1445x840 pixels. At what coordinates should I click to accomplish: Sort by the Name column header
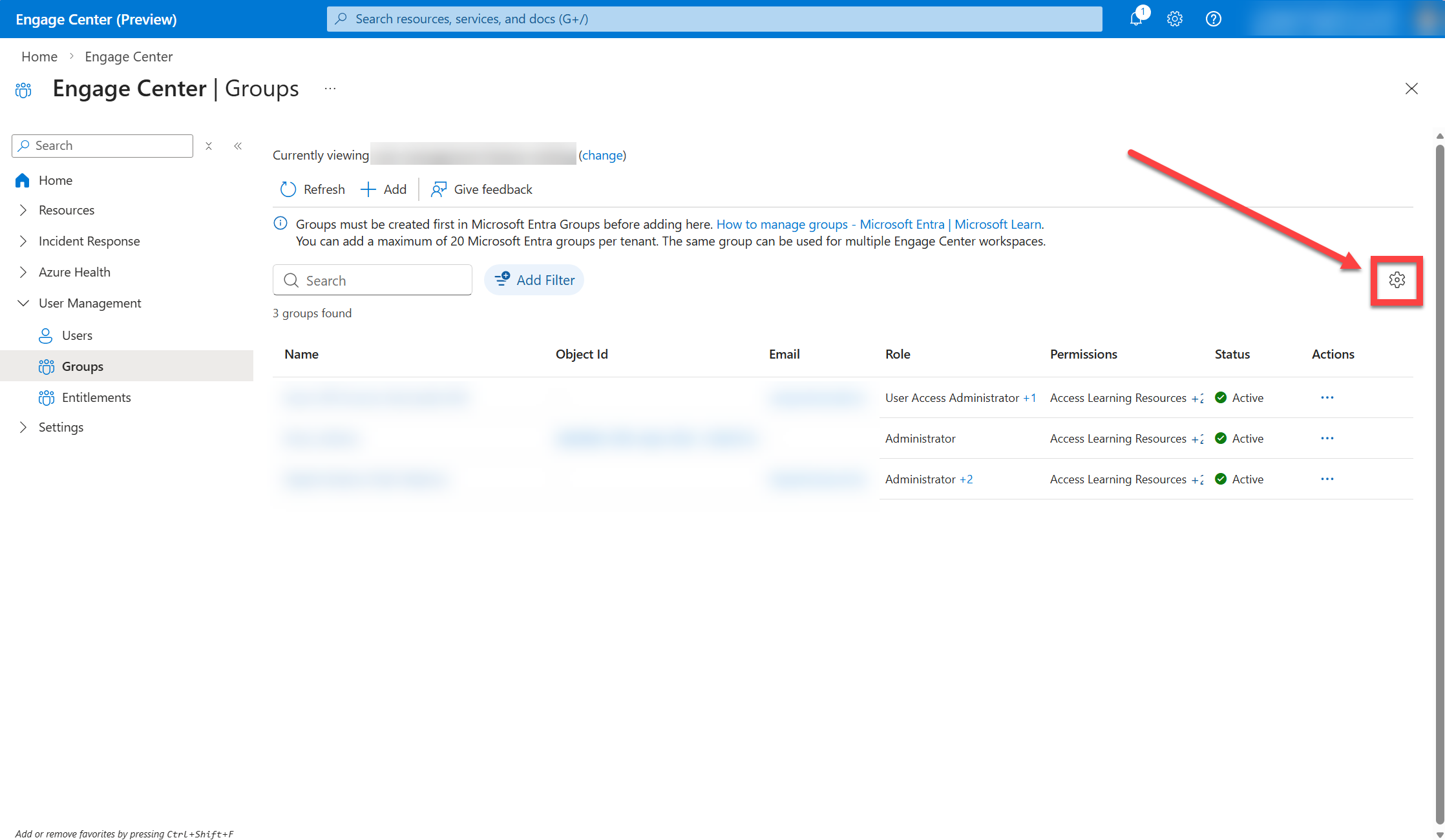[x=302, y=354]
